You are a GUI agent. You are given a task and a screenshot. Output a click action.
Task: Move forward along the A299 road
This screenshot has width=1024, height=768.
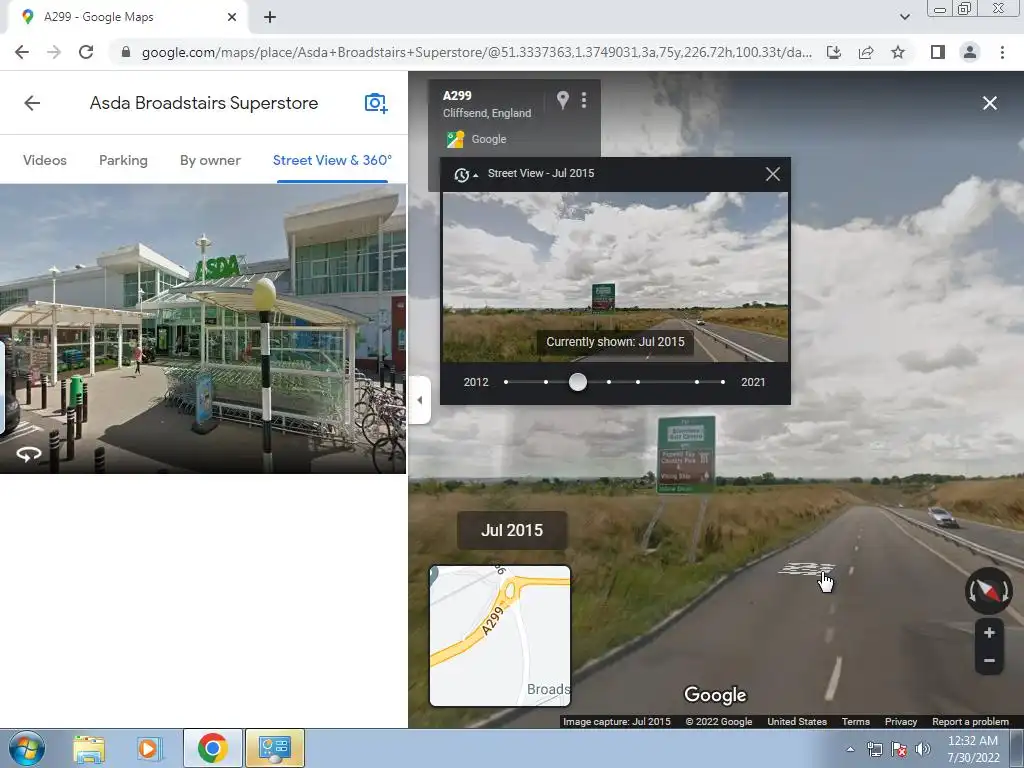click(807, 568)
